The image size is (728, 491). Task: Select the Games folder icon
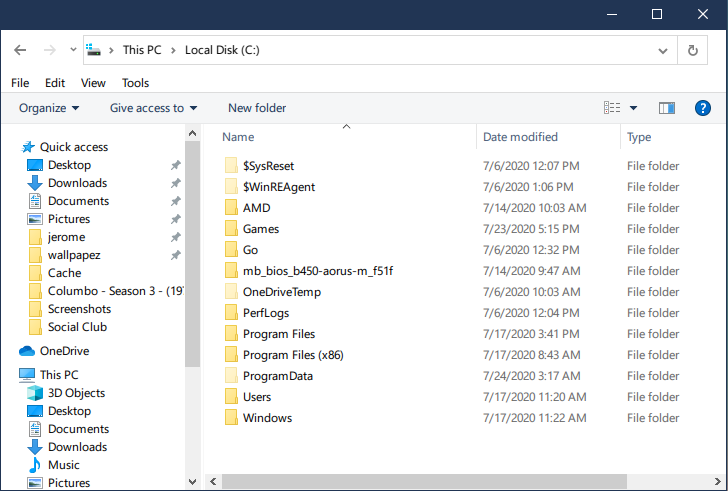231,228
